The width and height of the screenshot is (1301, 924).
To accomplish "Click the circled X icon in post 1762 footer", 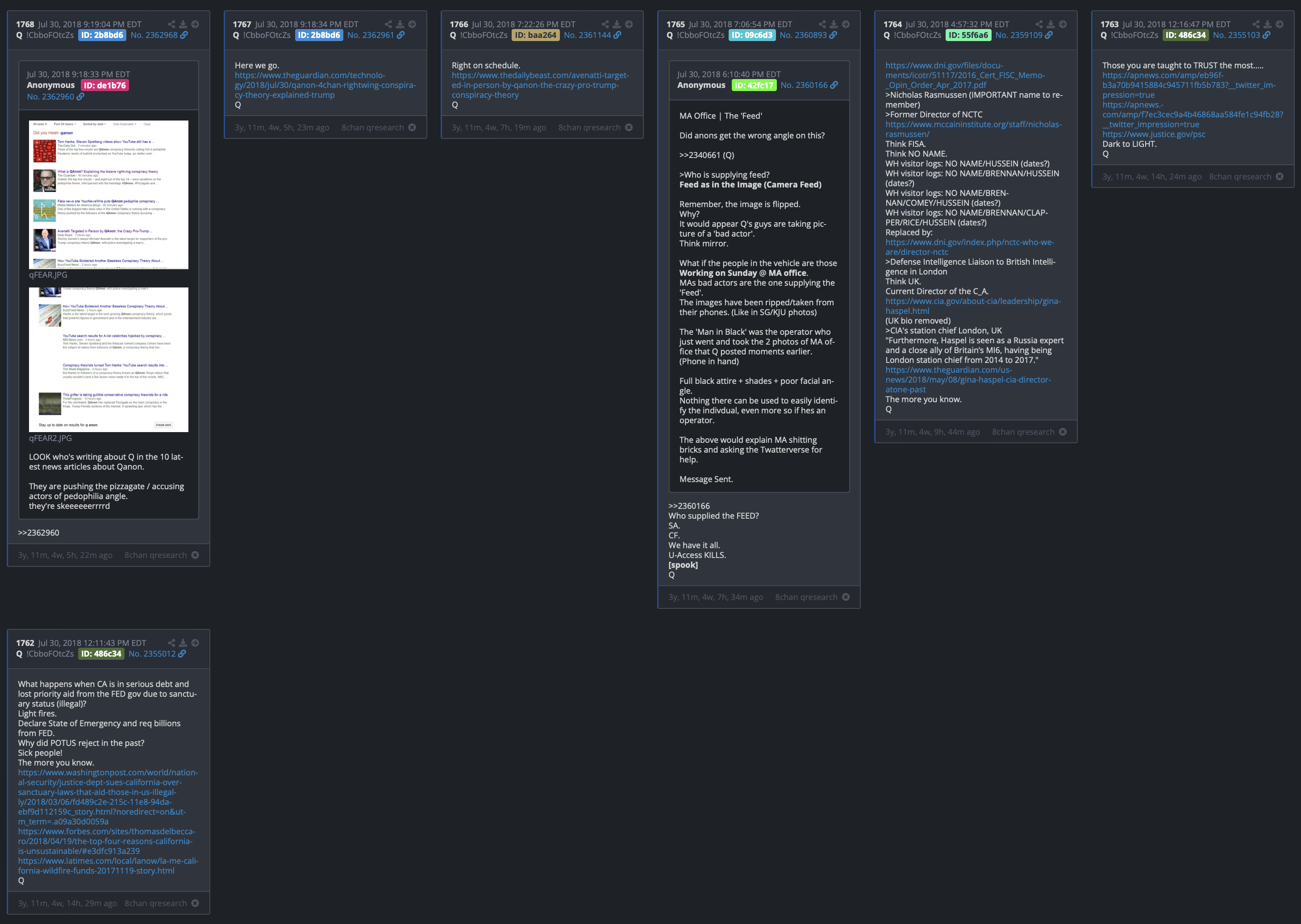I will (195, 903).
